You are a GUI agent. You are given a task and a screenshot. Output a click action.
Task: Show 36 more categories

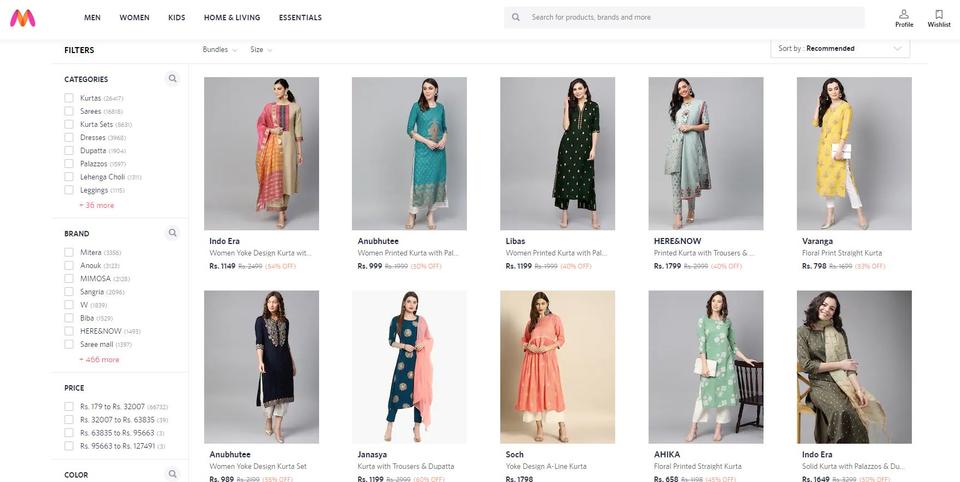tap(97, 205)
